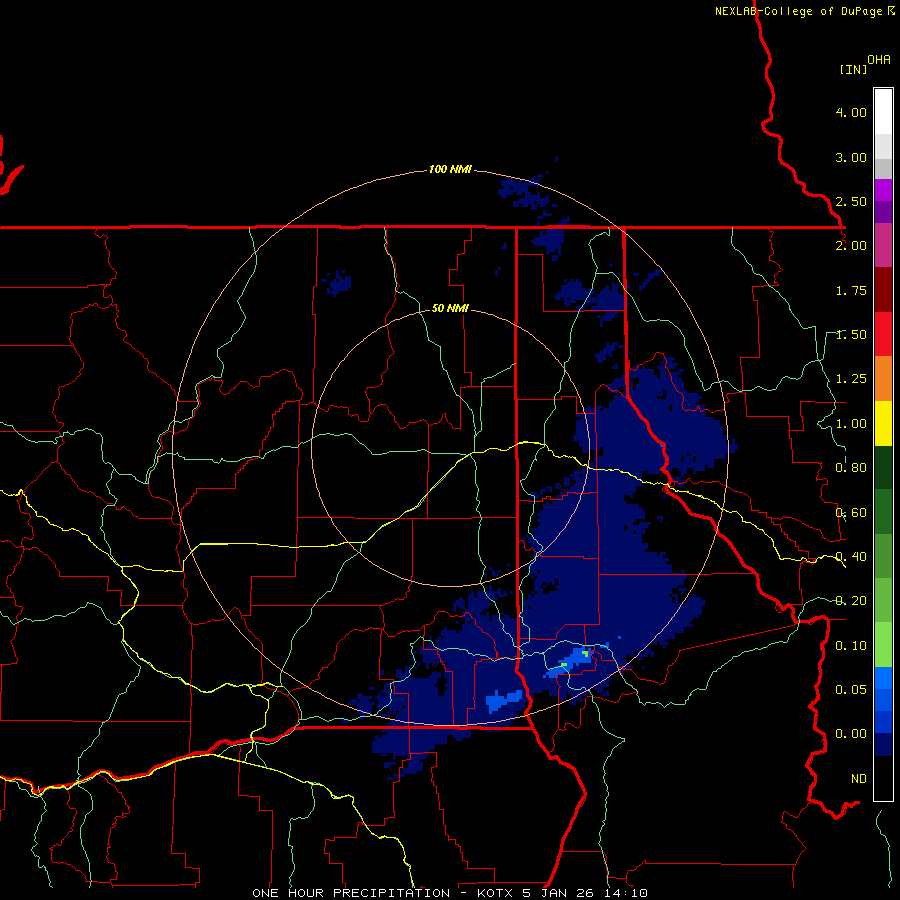Select the 2.00 scale value
The height and width of the screenshot is (900, 900).
[851, 246]
